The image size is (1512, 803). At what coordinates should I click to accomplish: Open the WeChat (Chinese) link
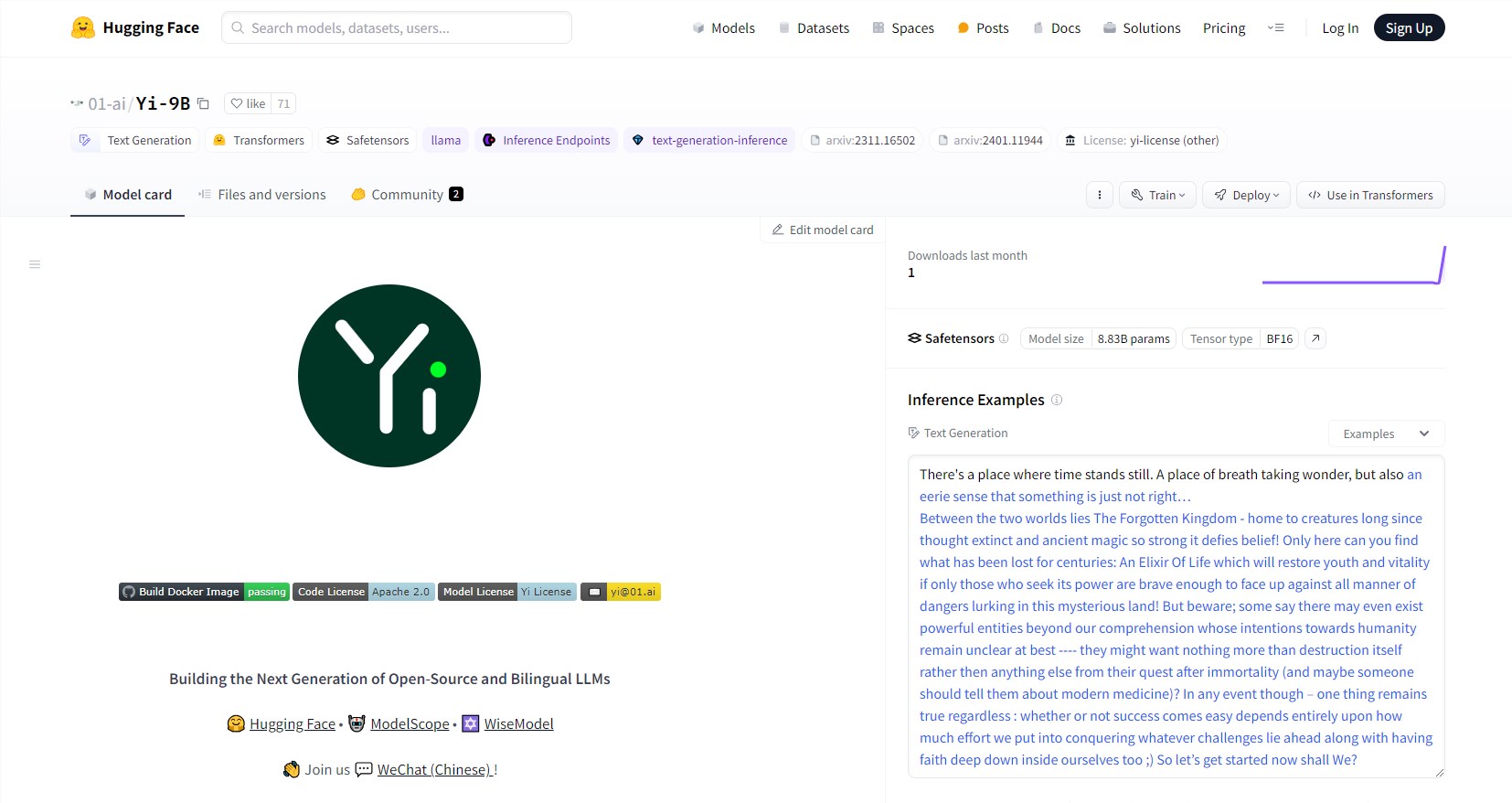pos(434,770)
